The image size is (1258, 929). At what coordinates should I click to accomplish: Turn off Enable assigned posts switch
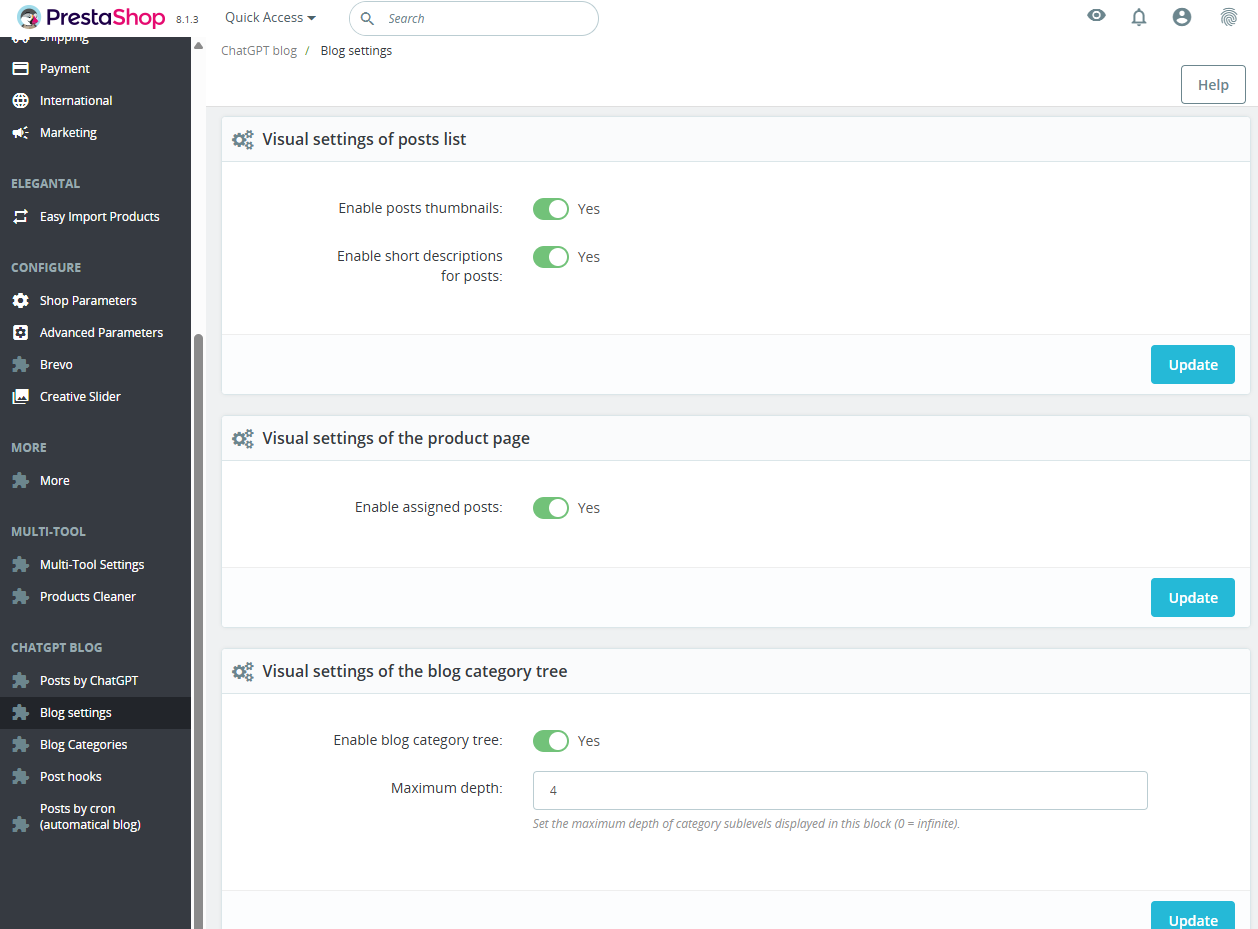point(550,508)
